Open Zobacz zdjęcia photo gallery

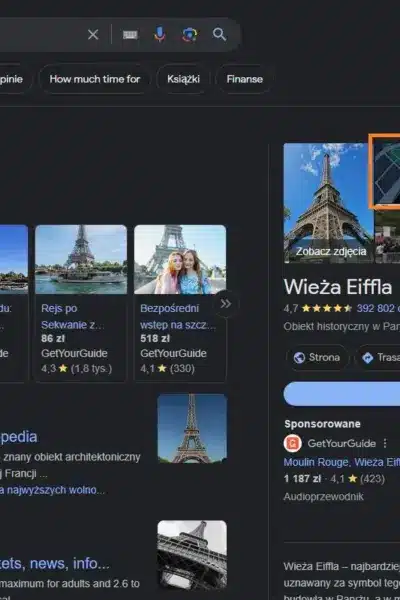(331, 251)
